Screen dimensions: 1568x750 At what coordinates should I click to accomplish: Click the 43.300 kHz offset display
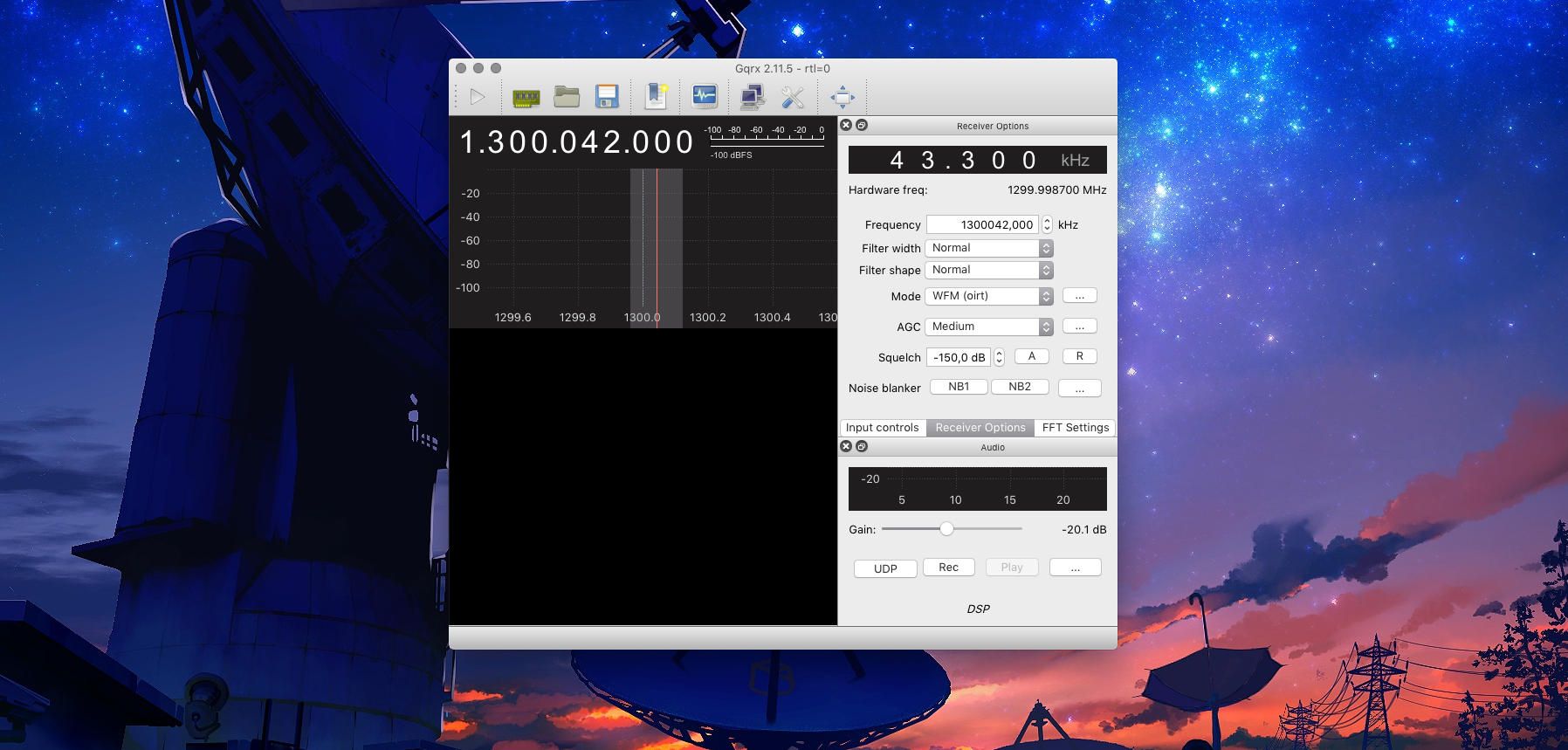tap(978, 160)
